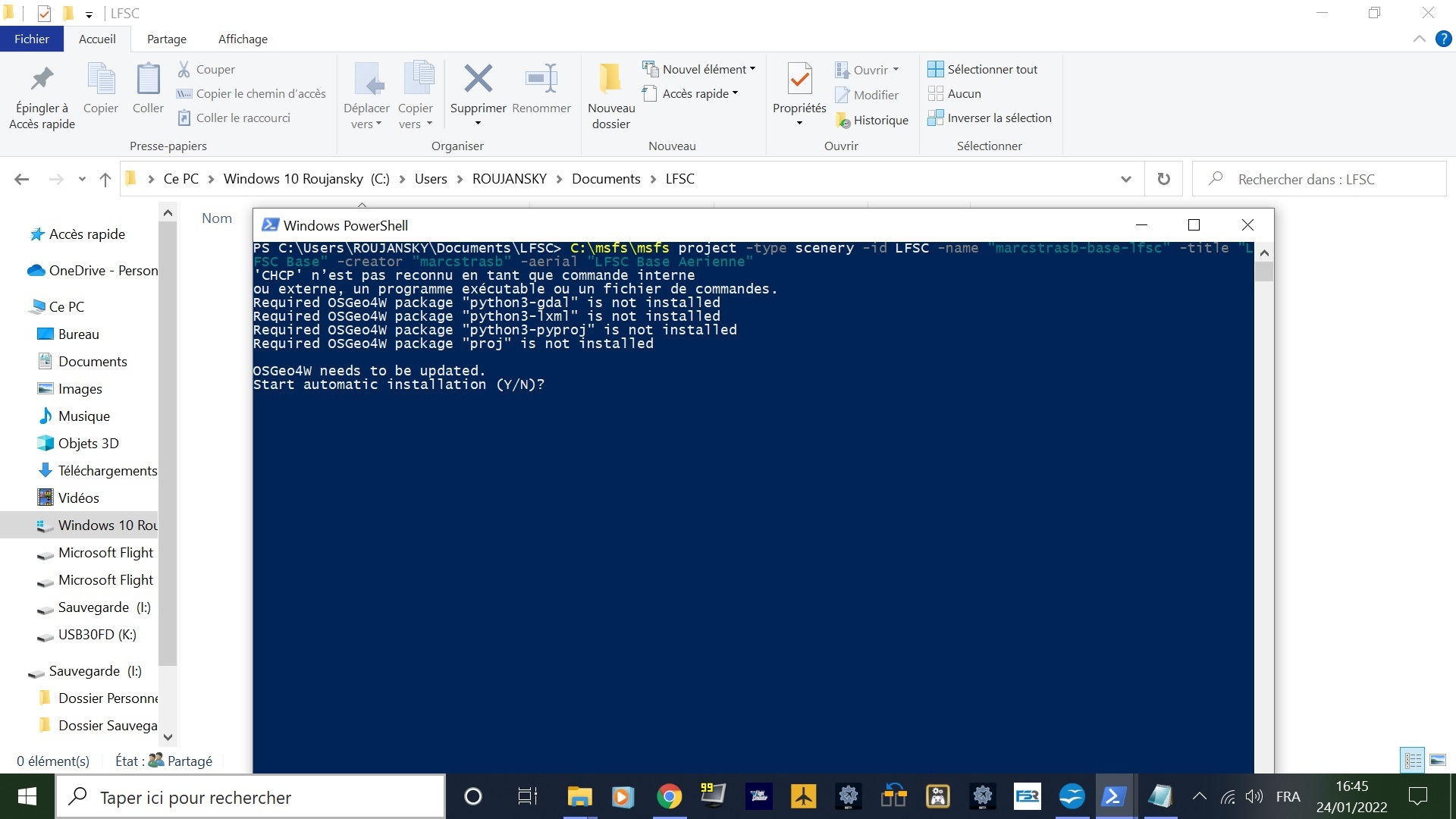
Task: Open the Fichier menu tab
Action: (x=31, y=39)
